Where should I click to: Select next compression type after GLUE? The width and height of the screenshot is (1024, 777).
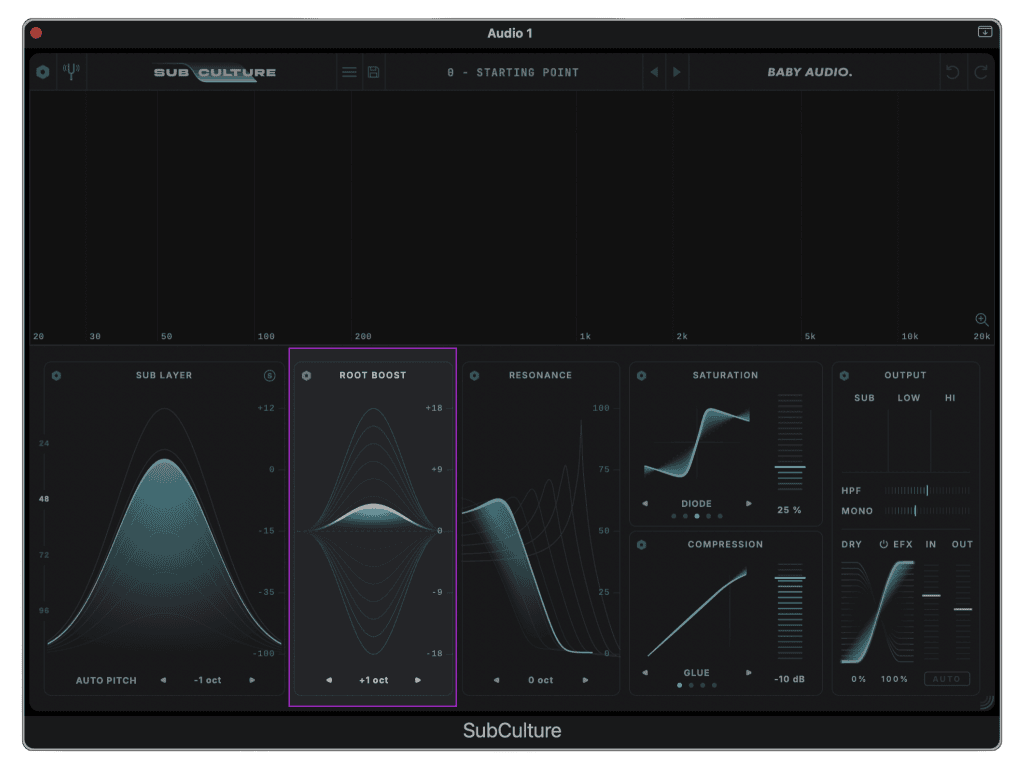point(749,673)
